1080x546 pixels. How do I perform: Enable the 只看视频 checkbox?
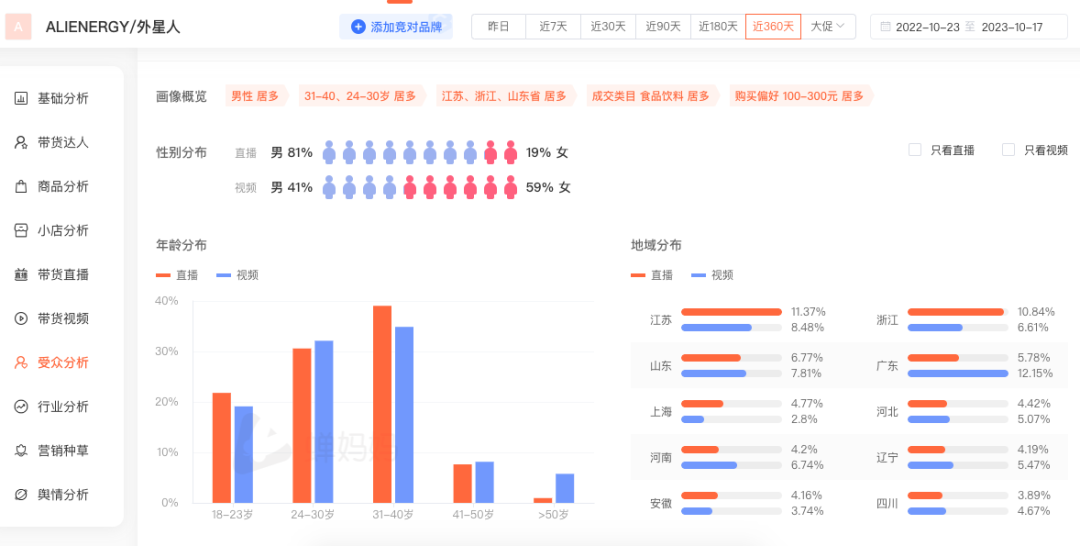coord(1008,150)
